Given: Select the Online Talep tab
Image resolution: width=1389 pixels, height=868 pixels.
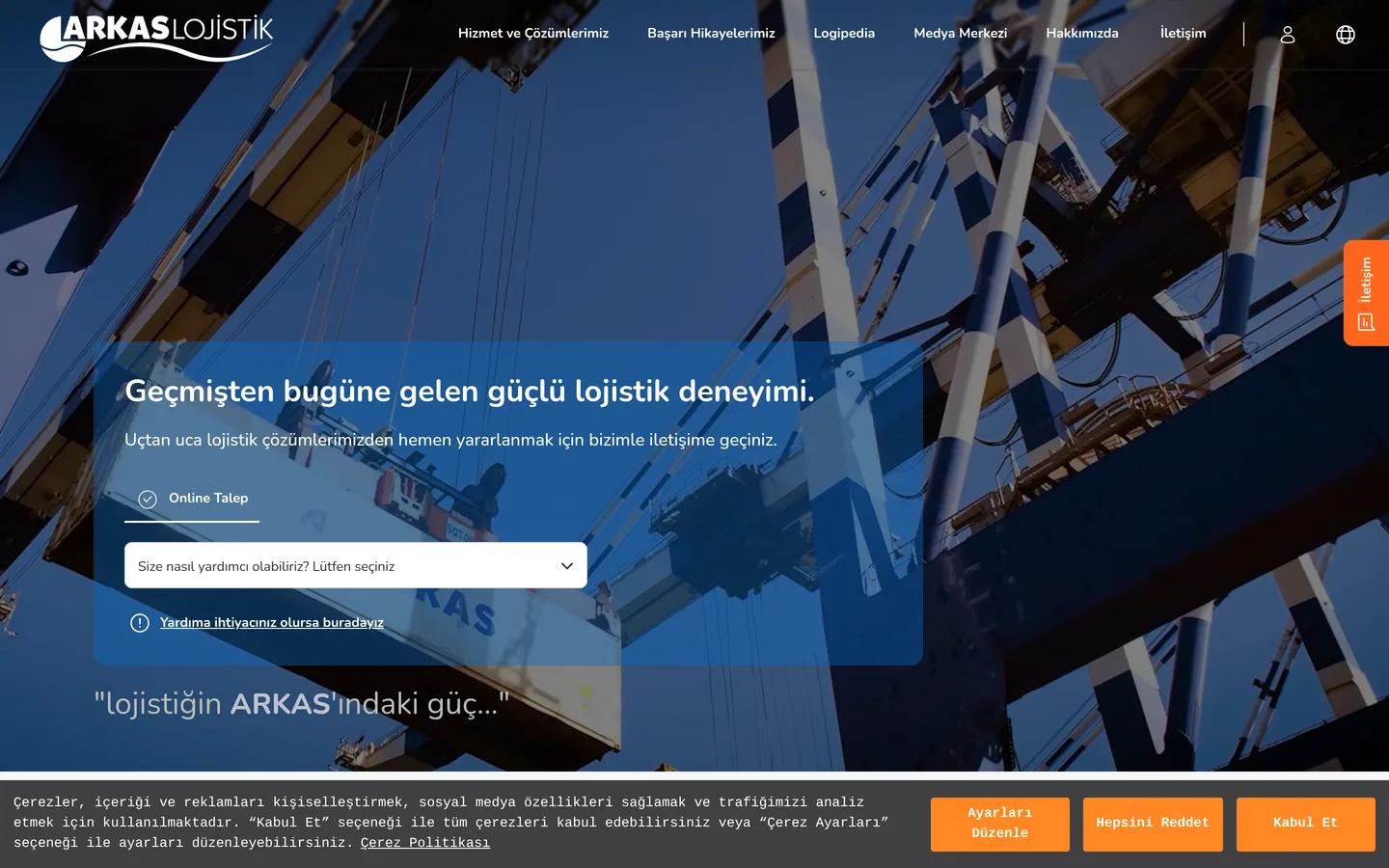Looking at the screenshot, I should point(192,500).
